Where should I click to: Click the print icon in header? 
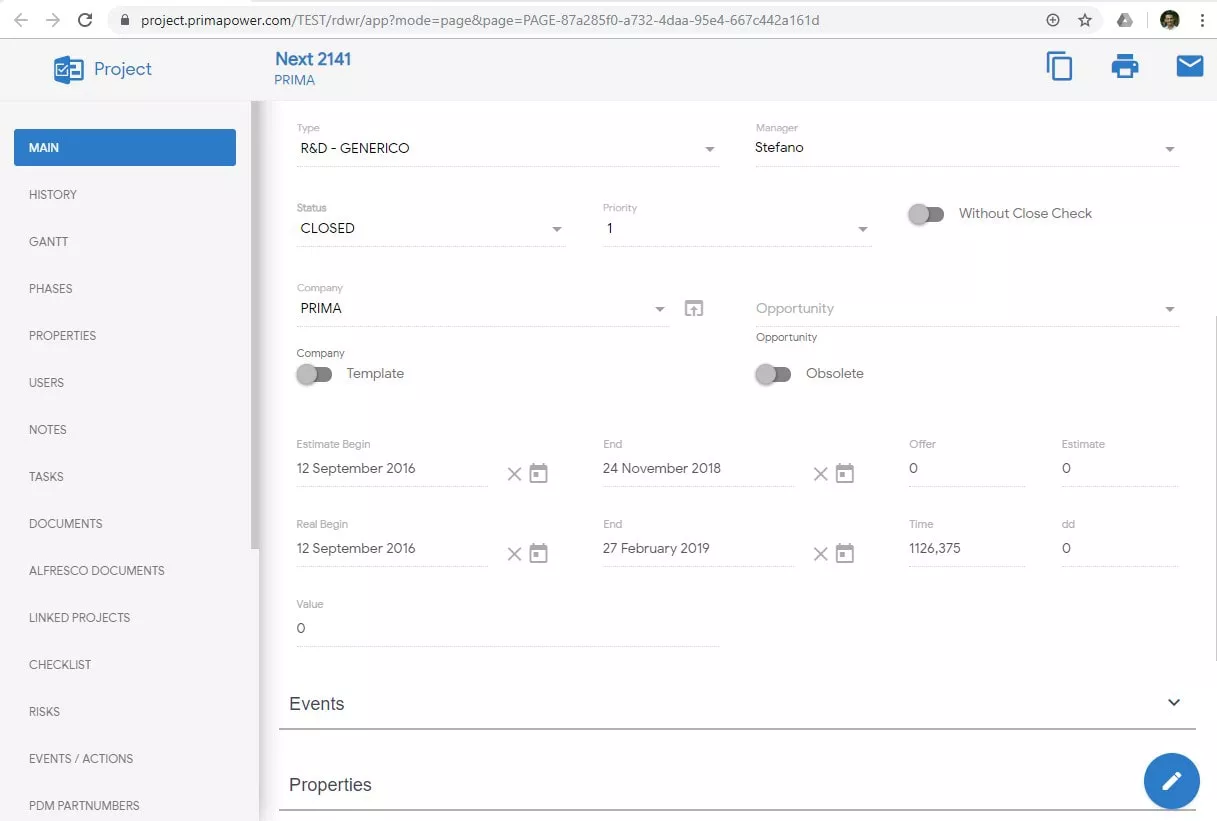1125,67
